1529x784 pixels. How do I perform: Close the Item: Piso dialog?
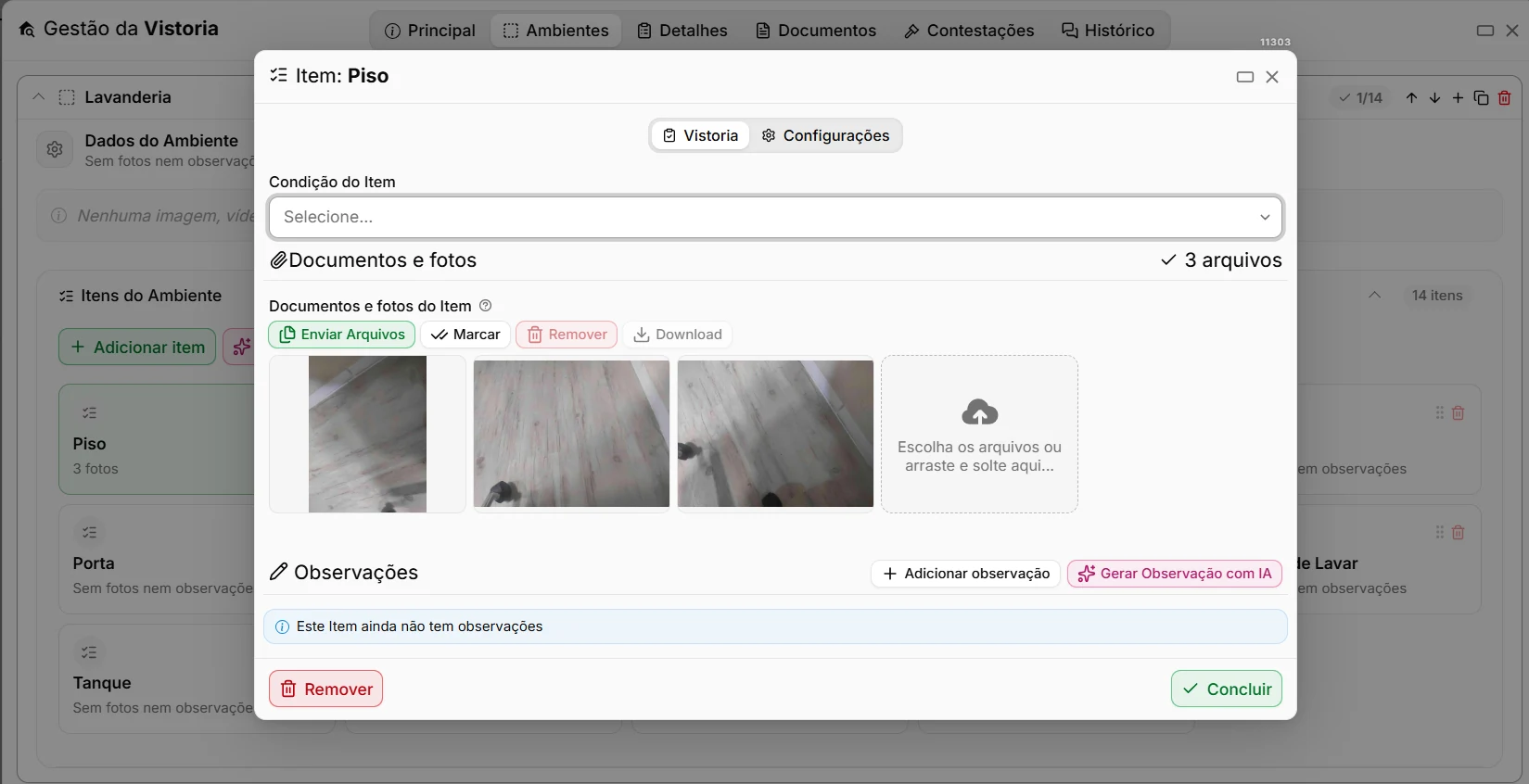pos(1272,77)
